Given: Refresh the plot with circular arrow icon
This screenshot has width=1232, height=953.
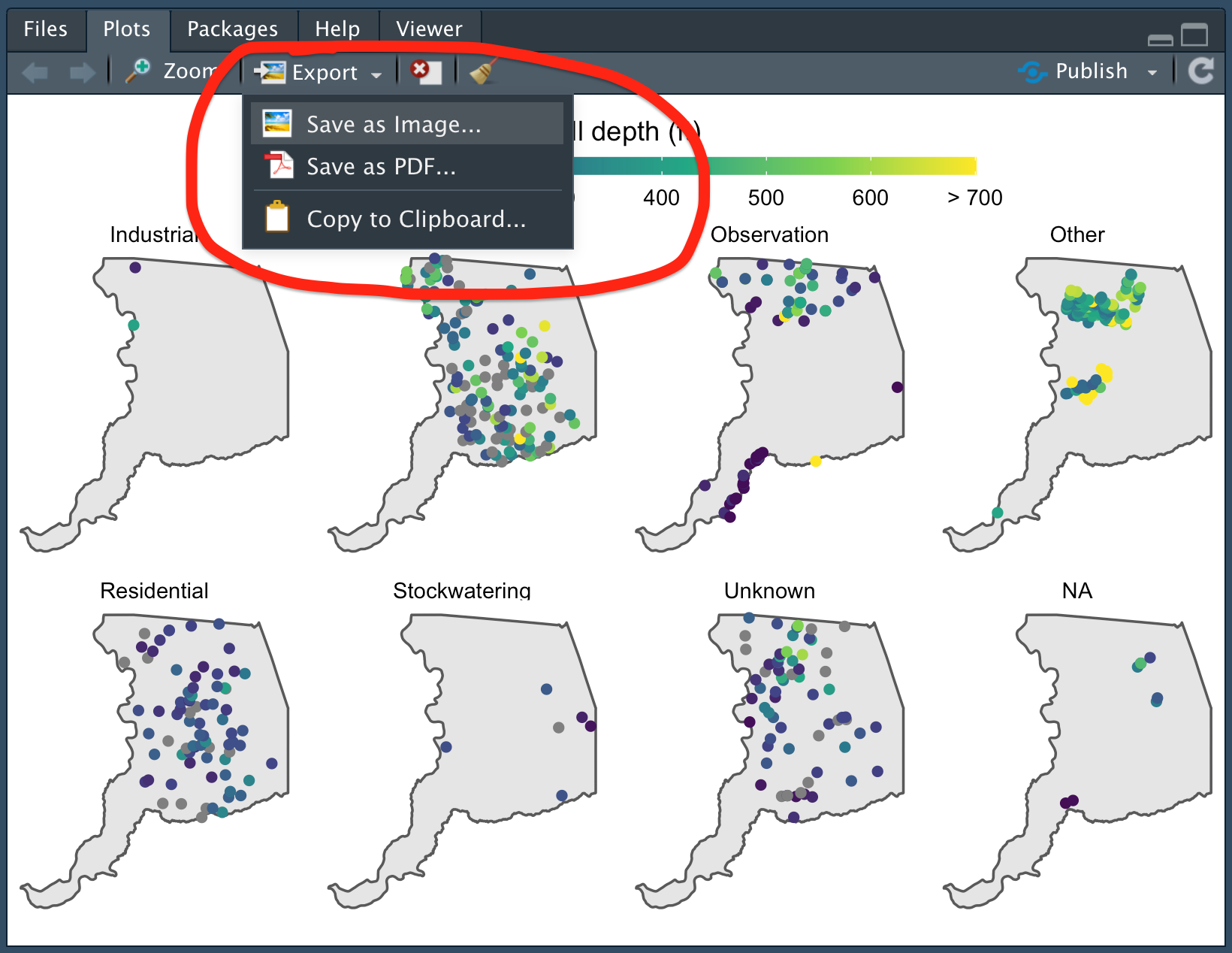Looking at the screenshot, I should (1201, 71).
